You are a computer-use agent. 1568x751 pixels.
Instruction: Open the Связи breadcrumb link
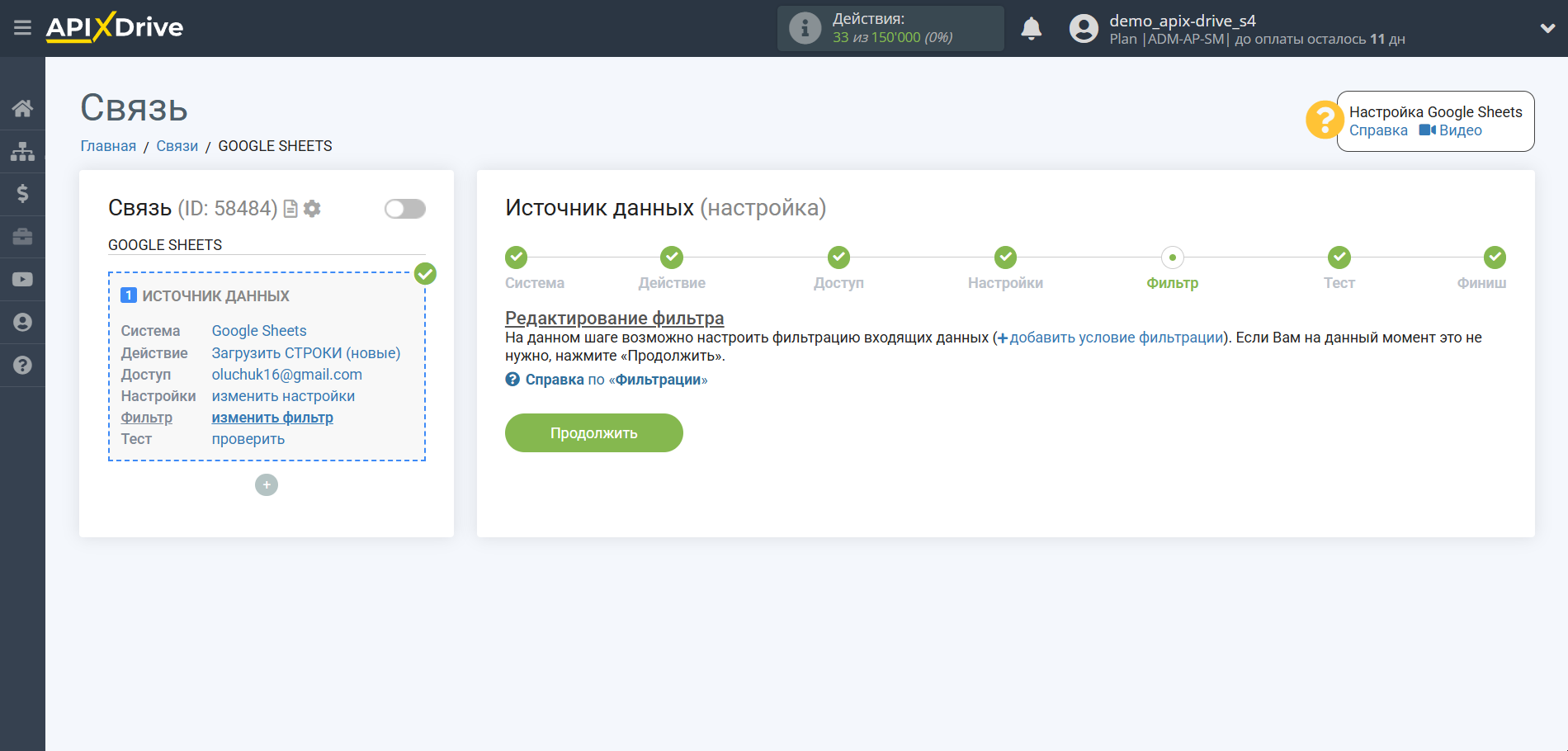coord(177,145)
